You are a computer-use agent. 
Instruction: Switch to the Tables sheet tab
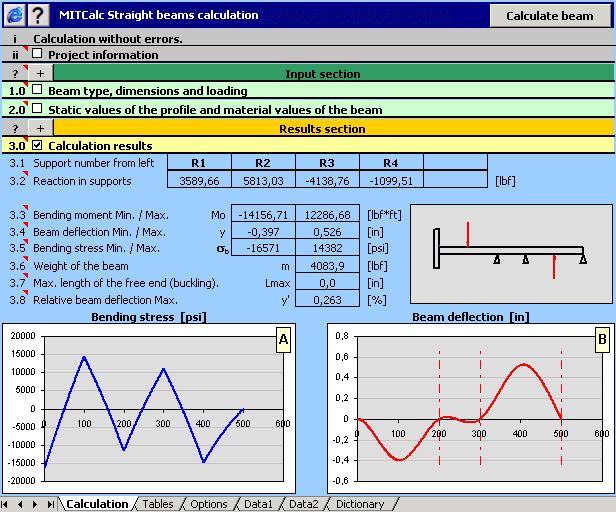tap(158, 504)
